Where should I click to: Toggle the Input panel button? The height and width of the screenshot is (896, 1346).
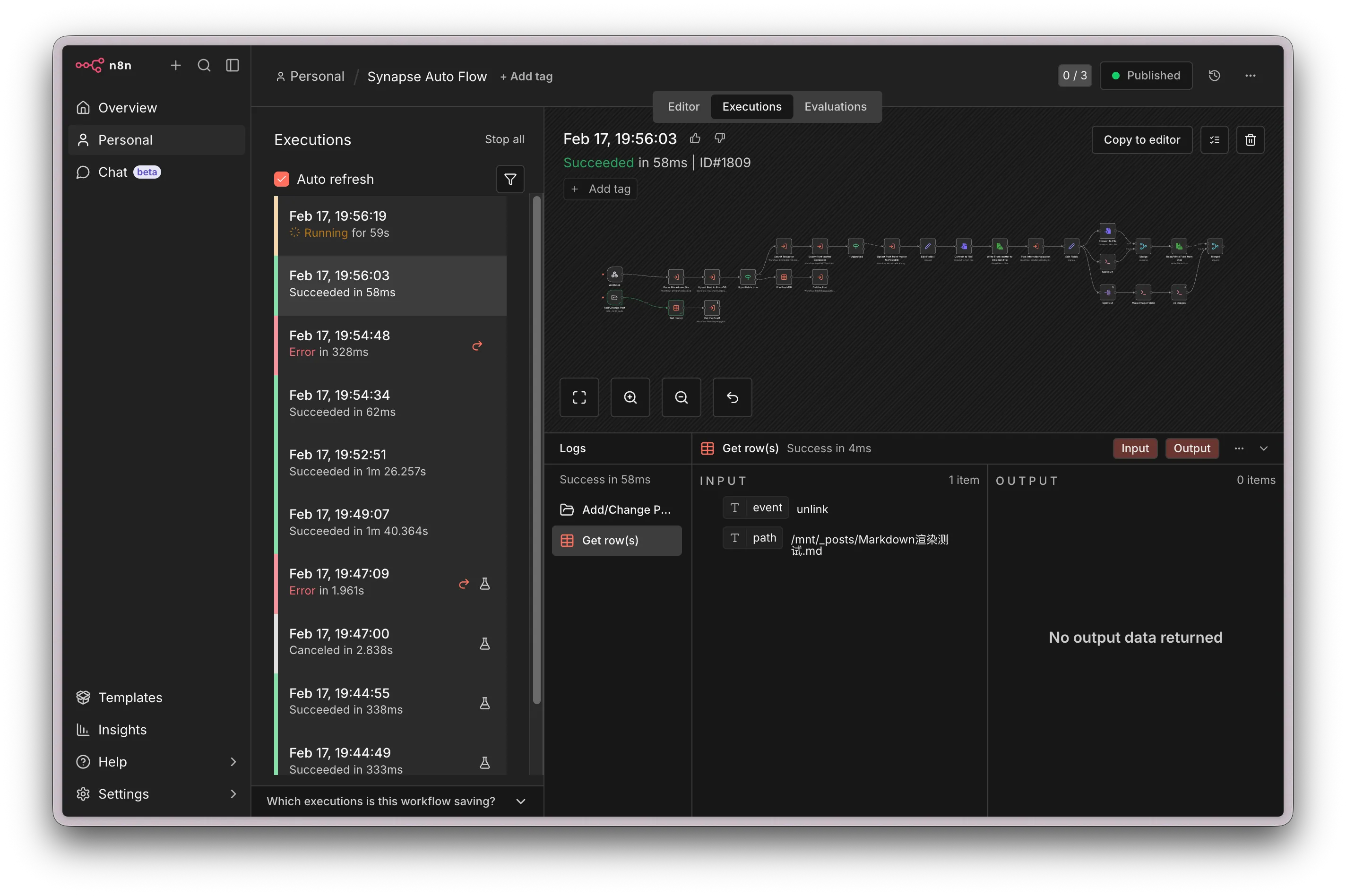click(1135, 448)
